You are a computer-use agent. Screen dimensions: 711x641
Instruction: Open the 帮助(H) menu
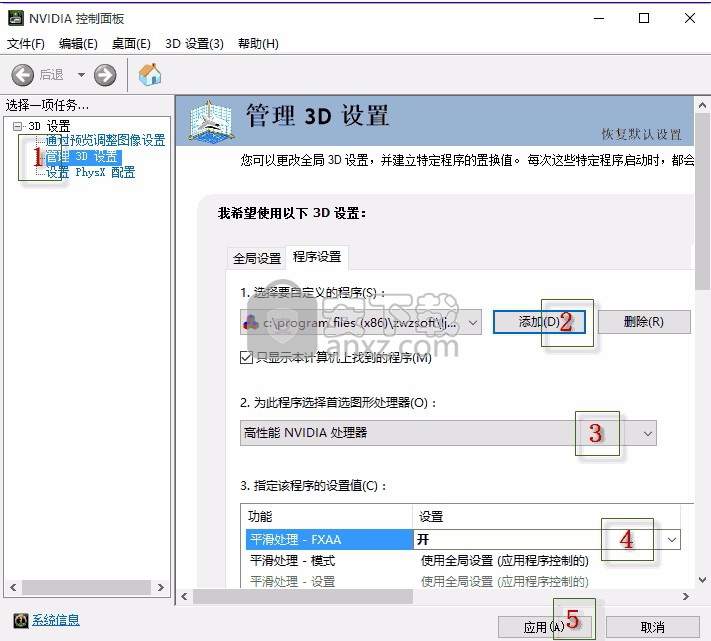pyautogui.click(x=258, y=44)
